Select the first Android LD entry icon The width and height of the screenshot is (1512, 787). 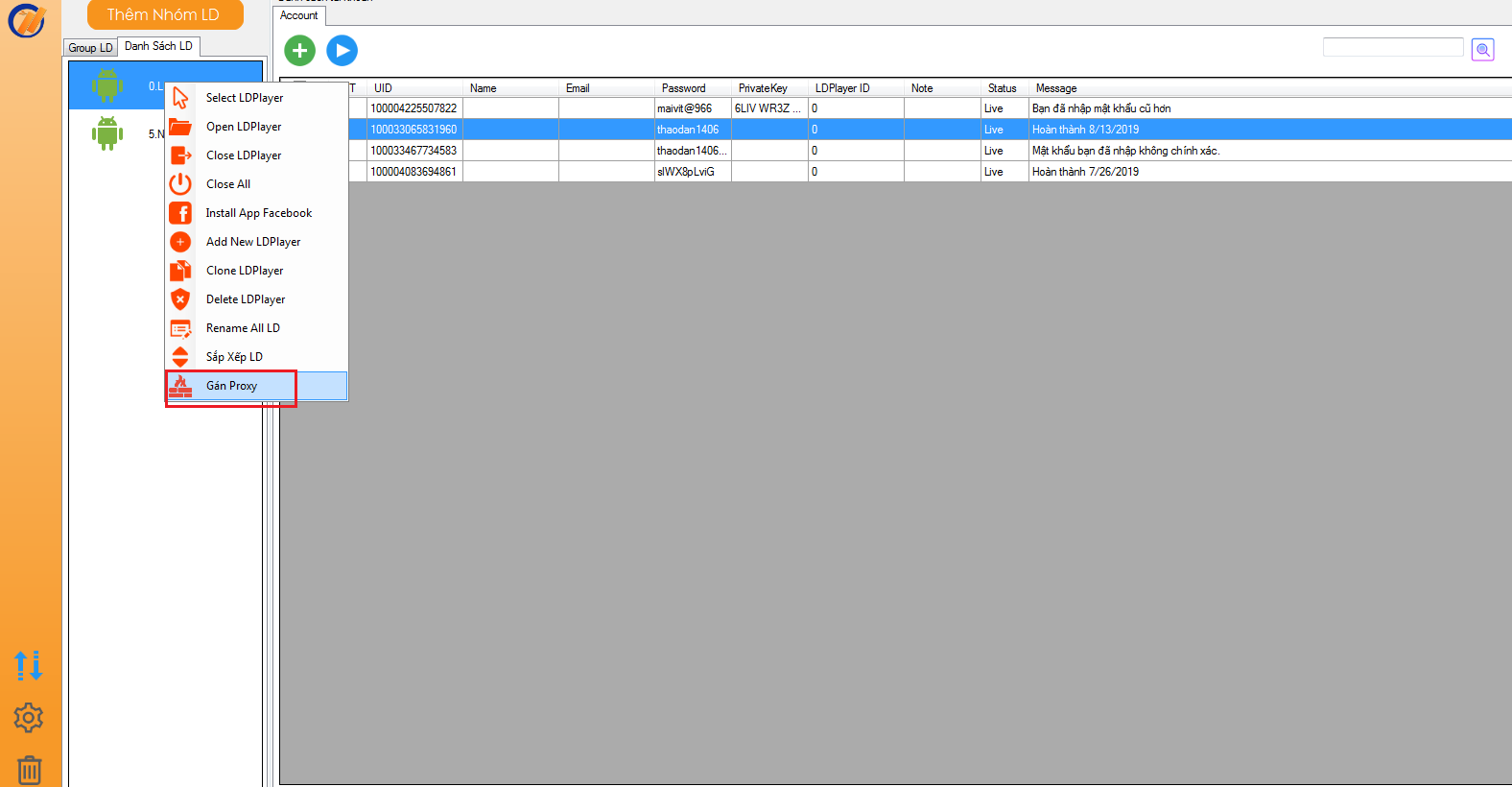pos(107,85)
